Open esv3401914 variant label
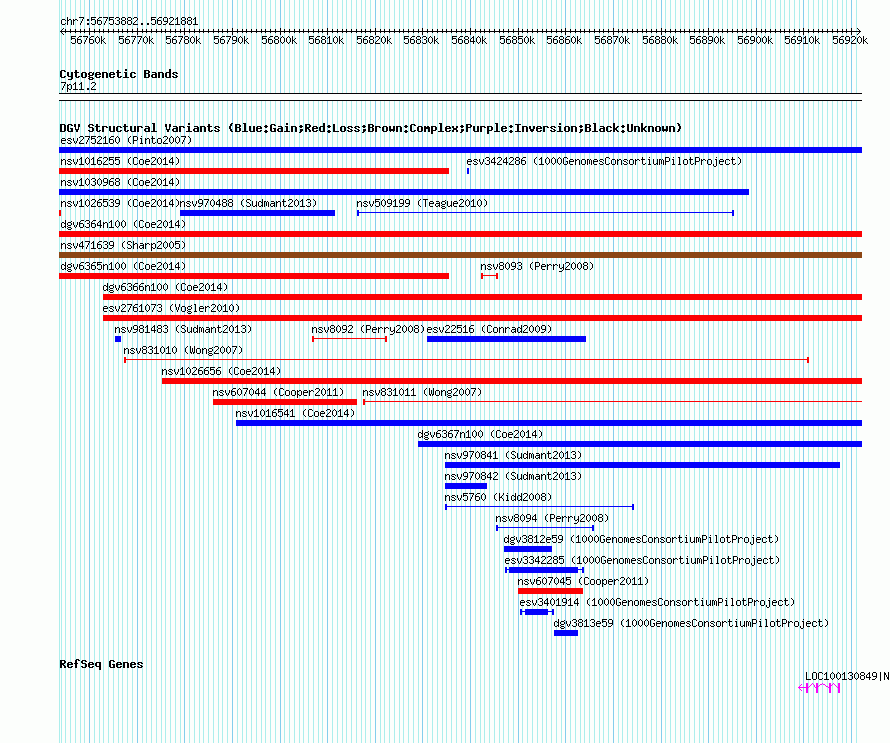The image size is (890, 743). [x=657, y=602]
